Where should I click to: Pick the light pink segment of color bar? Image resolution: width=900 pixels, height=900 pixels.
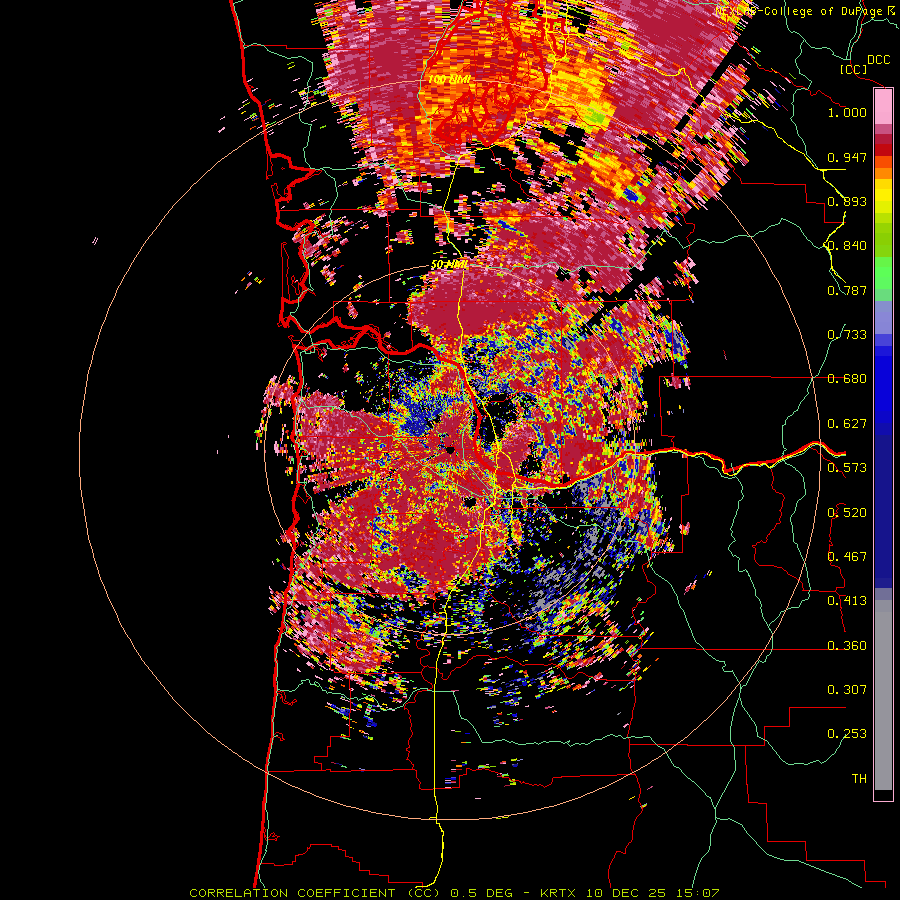[x=883, y=107]
